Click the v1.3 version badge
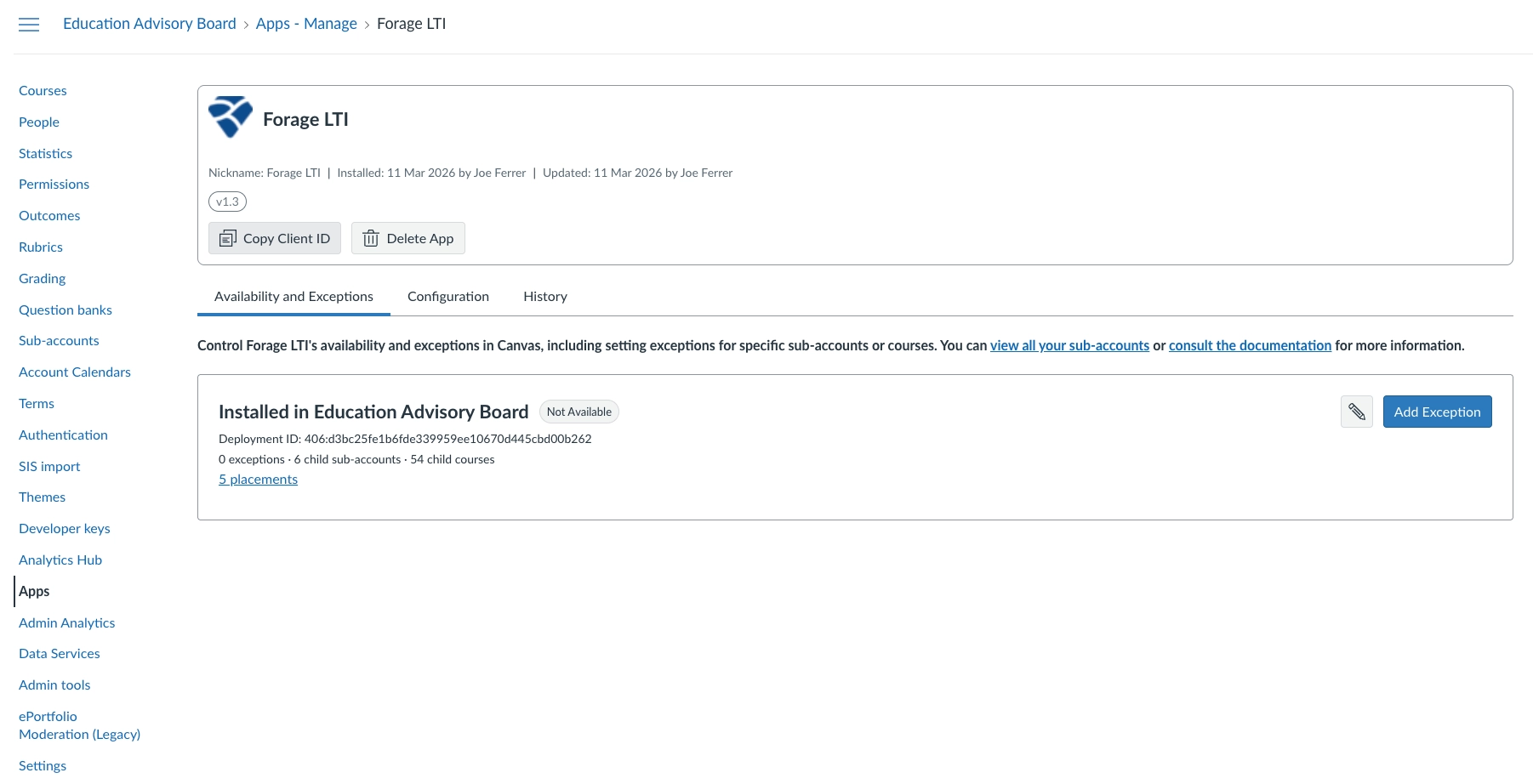This screenshot has height=784, width=1533. [227, 202]
